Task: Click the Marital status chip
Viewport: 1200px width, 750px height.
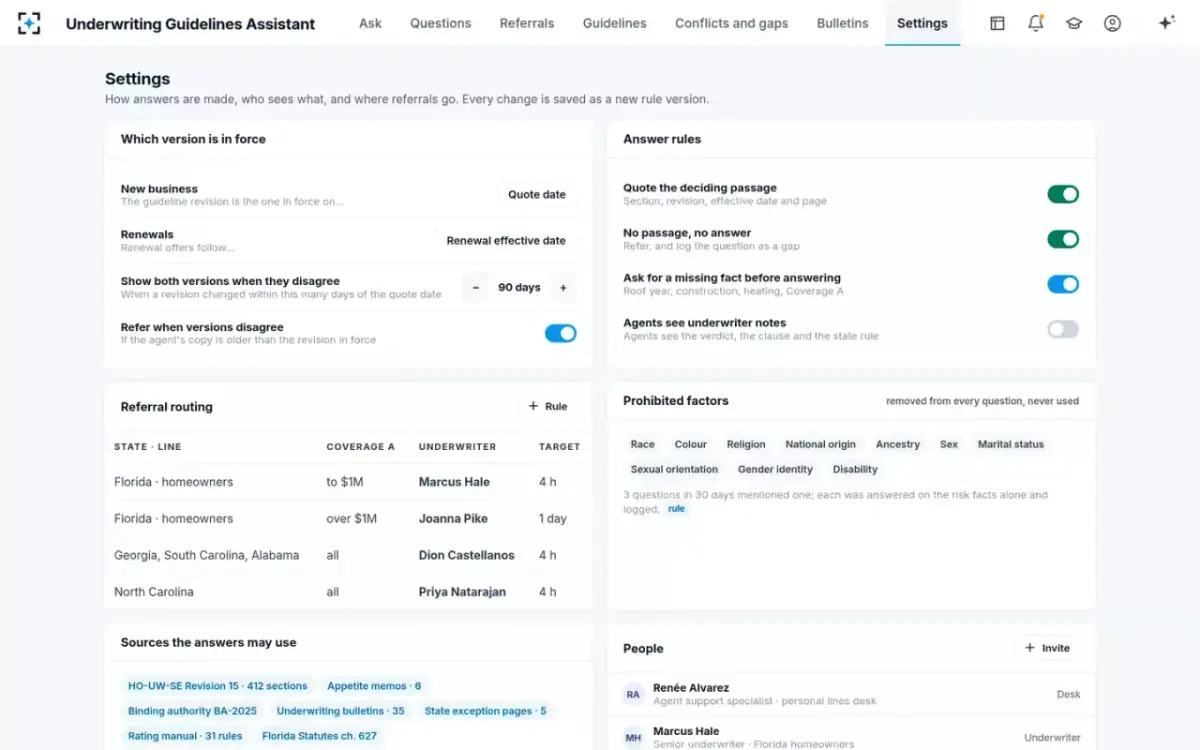Action: point(1011,444)
